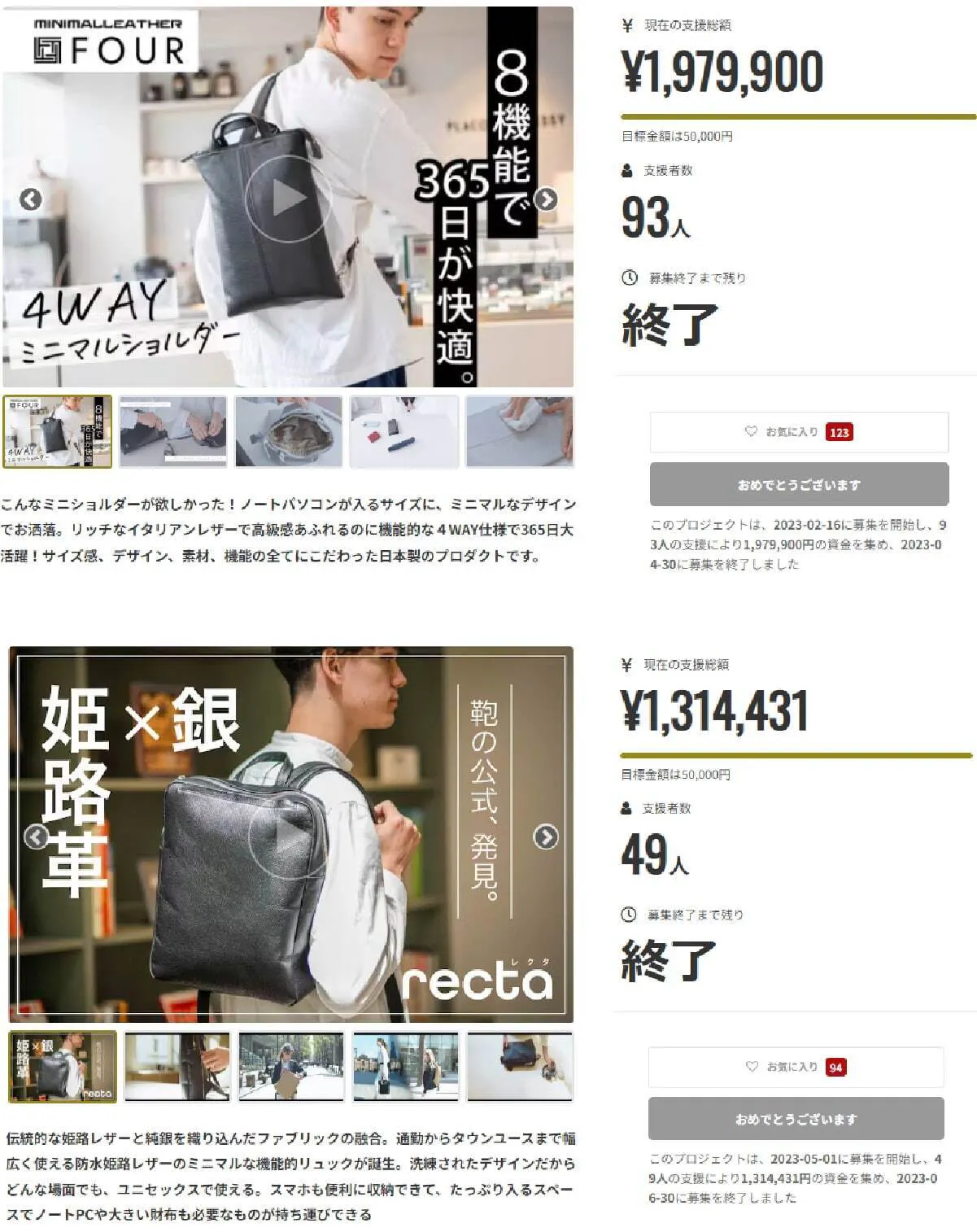Viewport: 977px width, 1232px height.
Task: Play the FOUR shoulder bag video
Action: click(x=288, y=198)
